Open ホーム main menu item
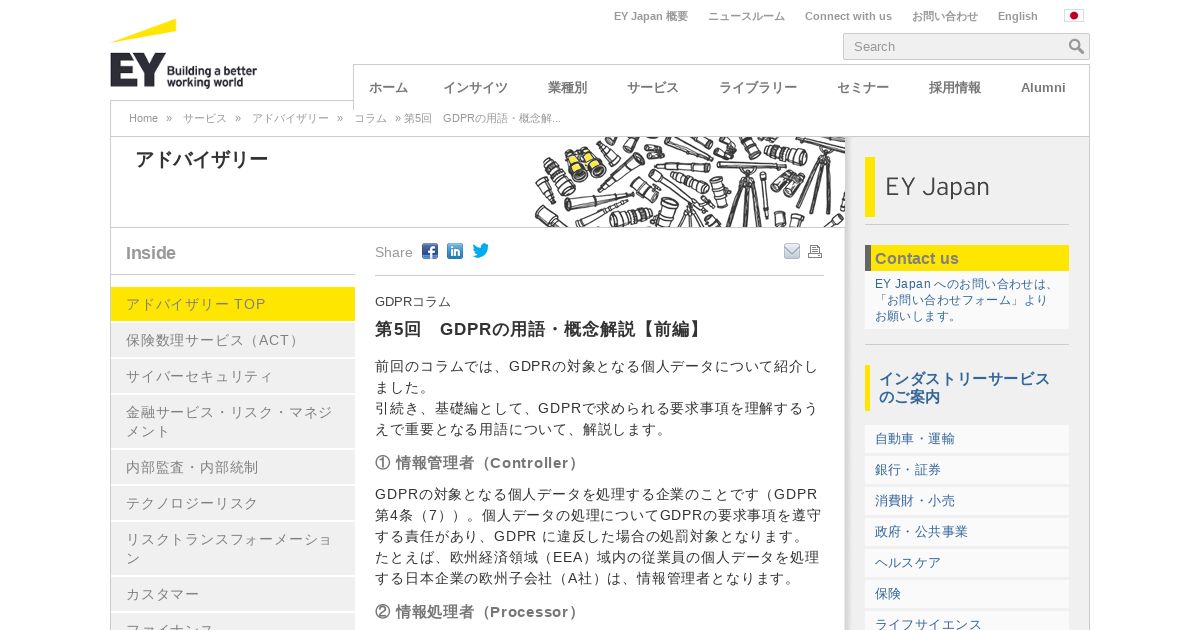Screen dimensions: 1200x630 388,88
